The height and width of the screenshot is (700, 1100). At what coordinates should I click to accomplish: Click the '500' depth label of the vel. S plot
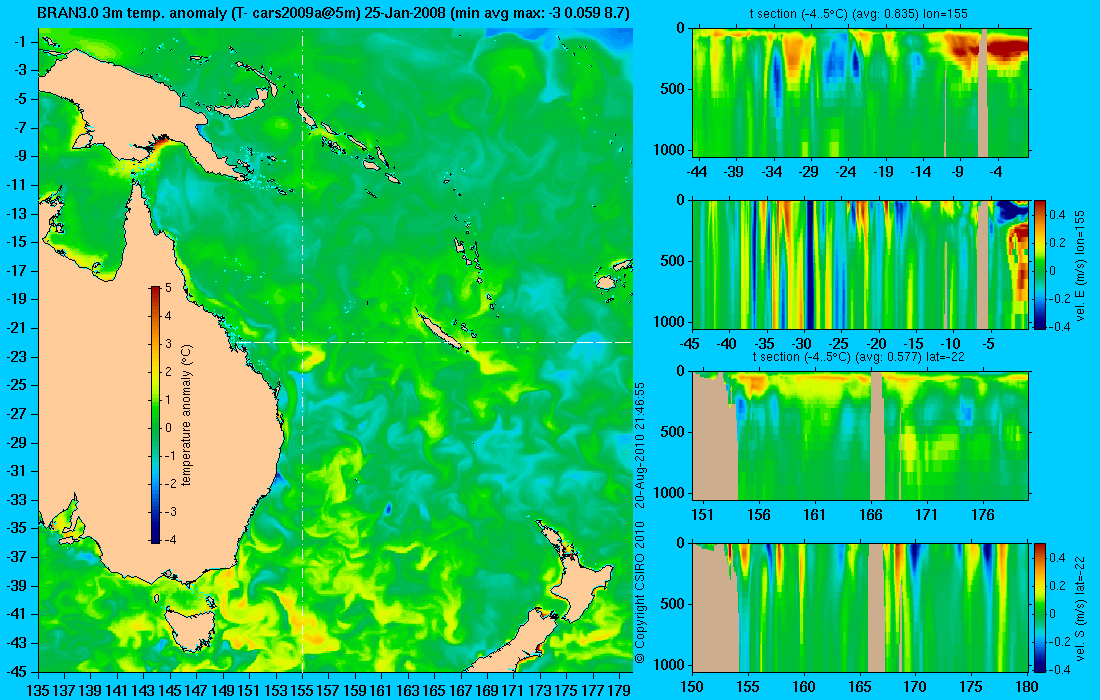coord(674,604)
